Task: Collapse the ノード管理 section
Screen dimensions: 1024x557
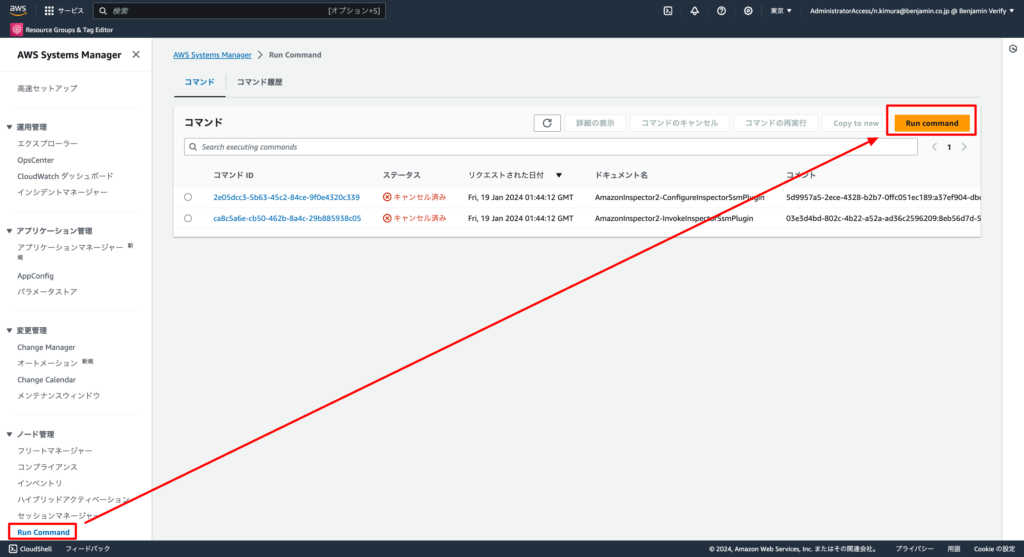Action: click(9, 434)
